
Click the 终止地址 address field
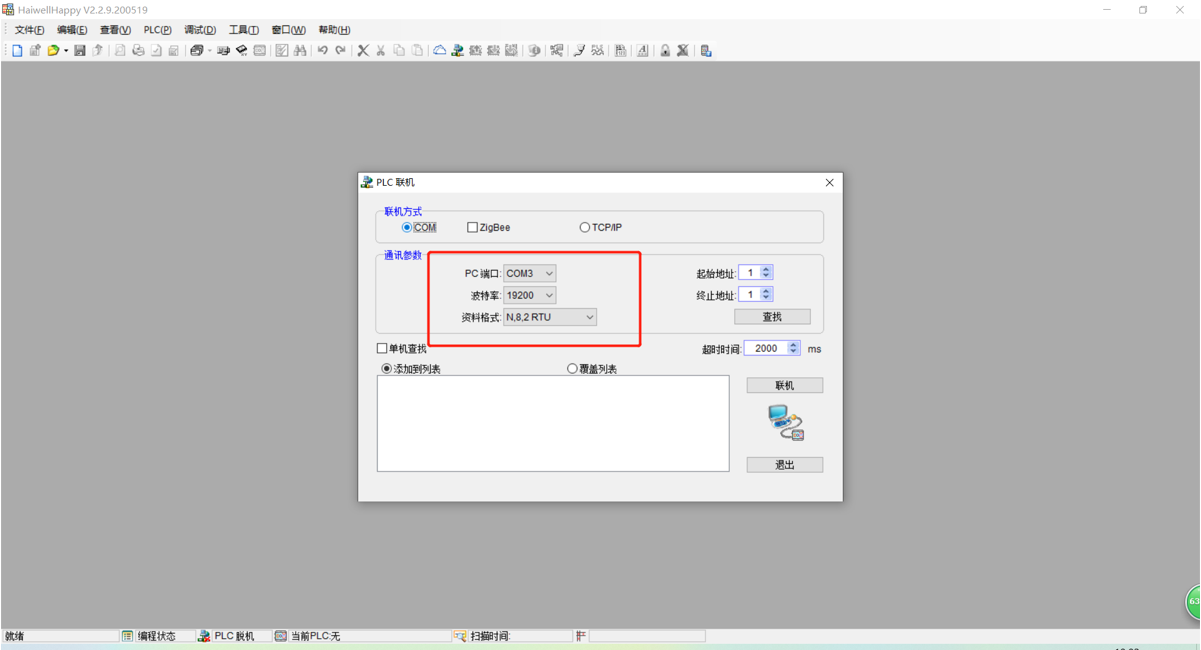tap(750, 294)
